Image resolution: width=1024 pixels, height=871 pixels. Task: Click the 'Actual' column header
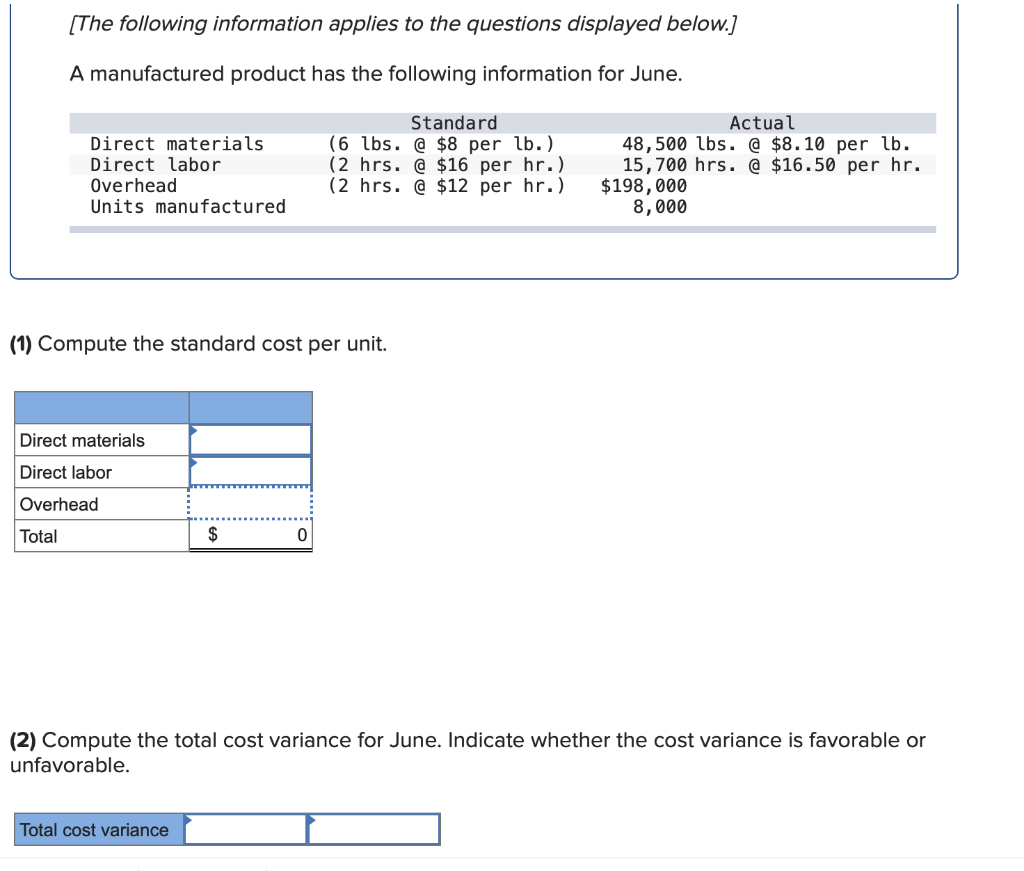[x=761, y=123]
